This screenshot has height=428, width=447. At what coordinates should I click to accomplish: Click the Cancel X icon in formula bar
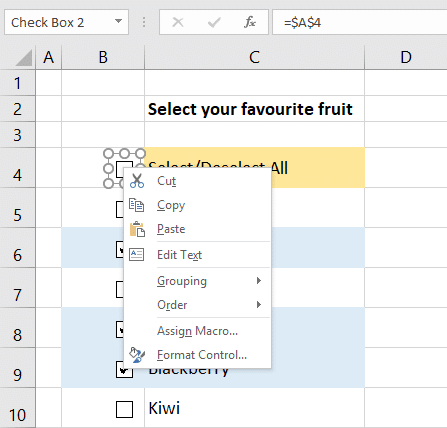[178, 22]
